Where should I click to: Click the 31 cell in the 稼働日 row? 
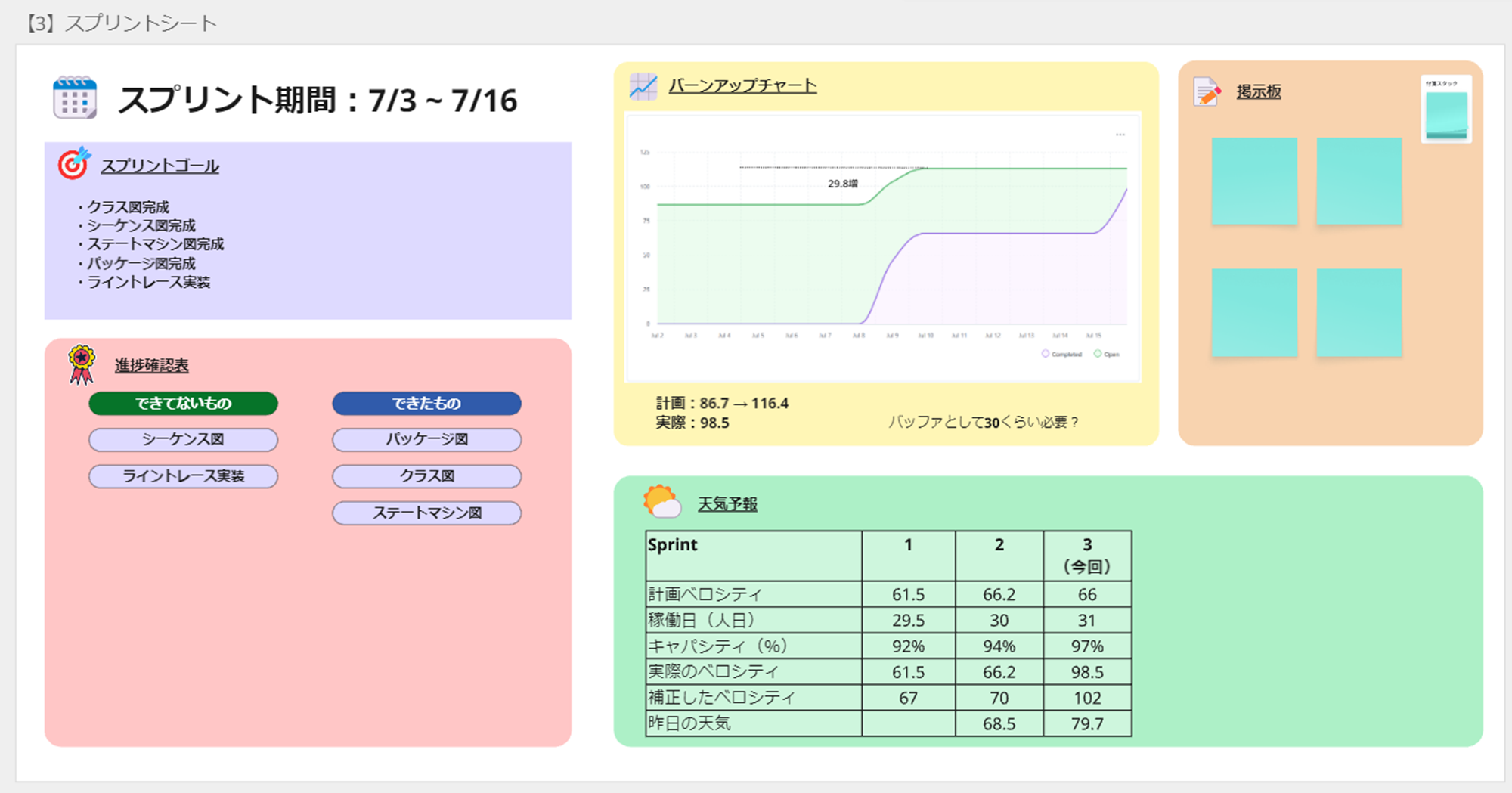point(1087,620)
